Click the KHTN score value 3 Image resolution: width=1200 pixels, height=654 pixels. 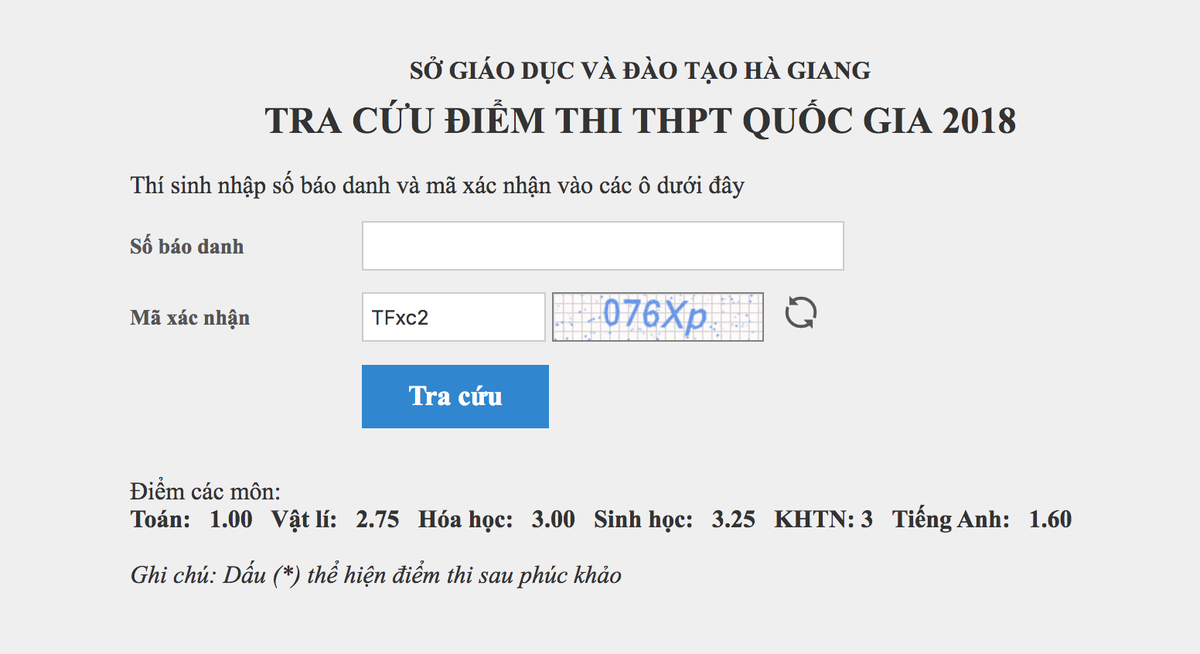tap(866, 519)
